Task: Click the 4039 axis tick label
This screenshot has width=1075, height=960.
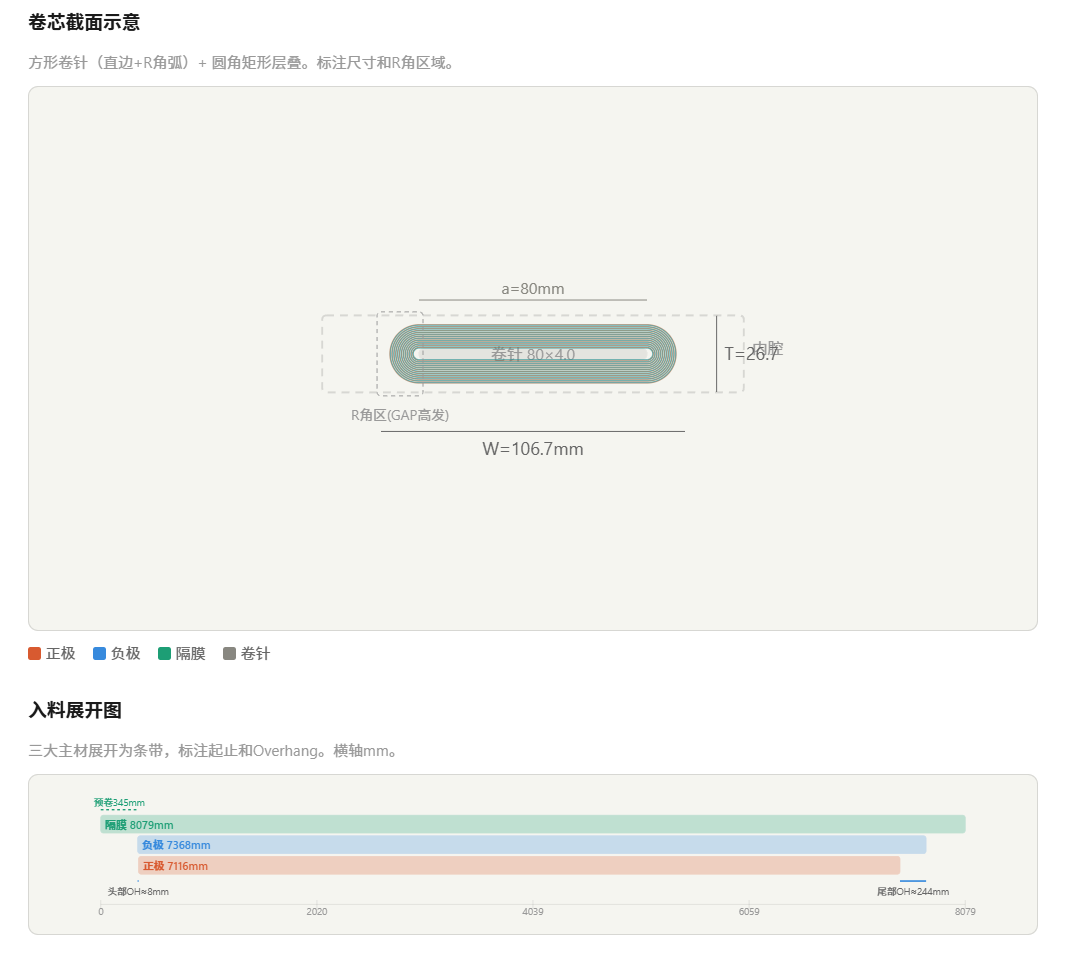Action: tap(533, 911)
